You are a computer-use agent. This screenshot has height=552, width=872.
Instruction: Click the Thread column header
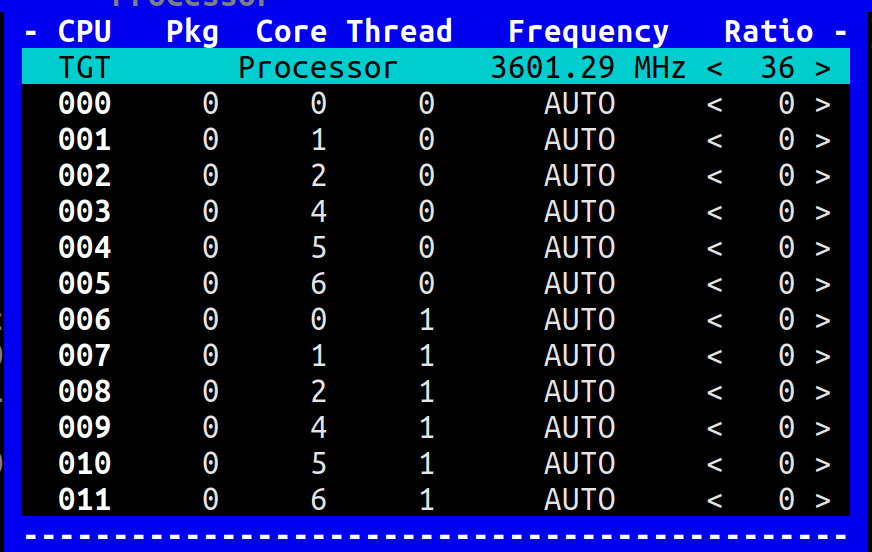tap(399, 32)
